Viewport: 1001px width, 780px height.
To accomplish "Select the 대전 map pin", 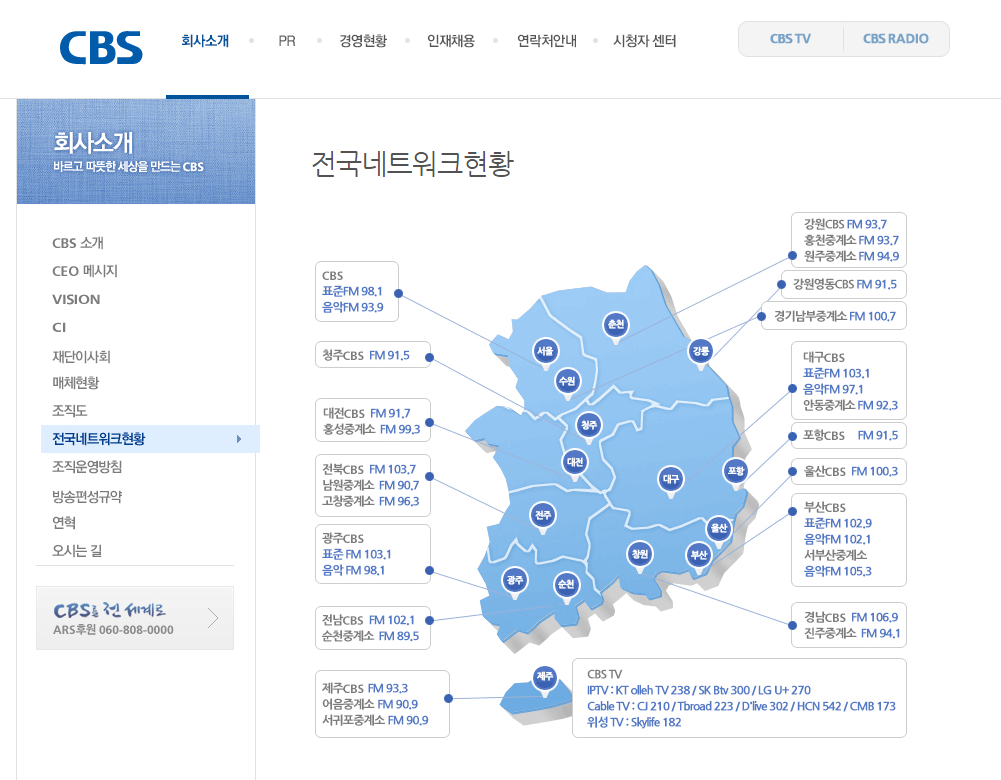I will click(x=575, y=464).
